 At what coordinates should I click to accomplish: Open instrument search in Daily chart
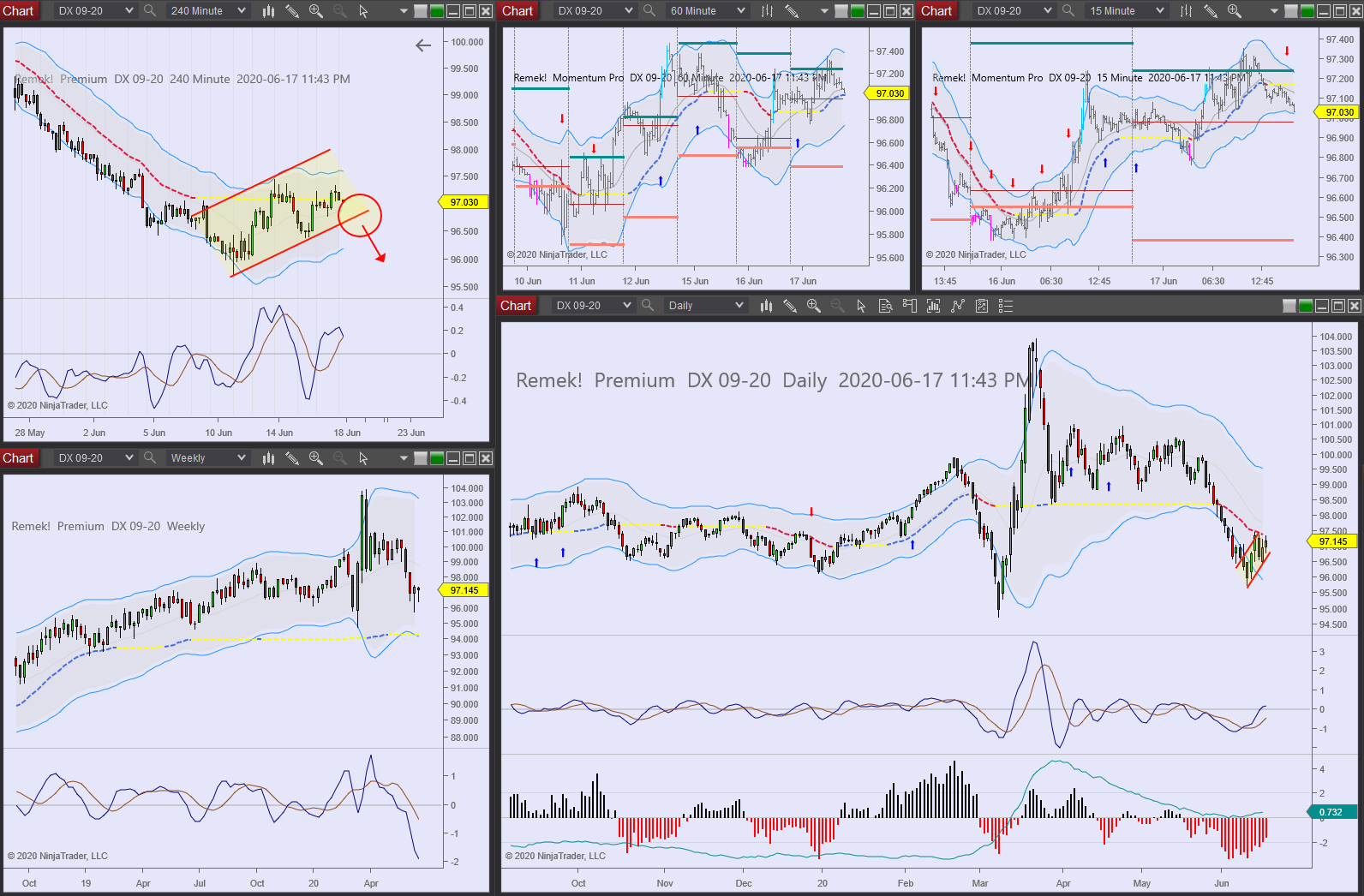(x=648, y=306)
